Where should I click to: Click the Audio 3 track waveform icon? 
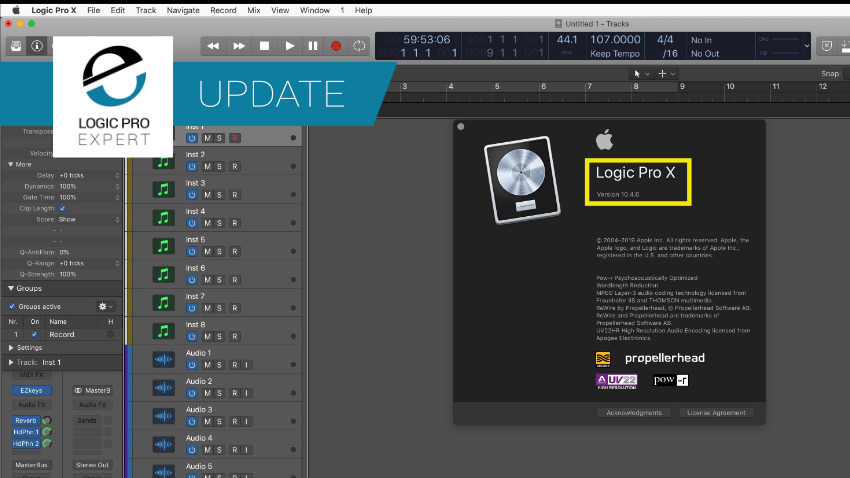click(163, 416)
